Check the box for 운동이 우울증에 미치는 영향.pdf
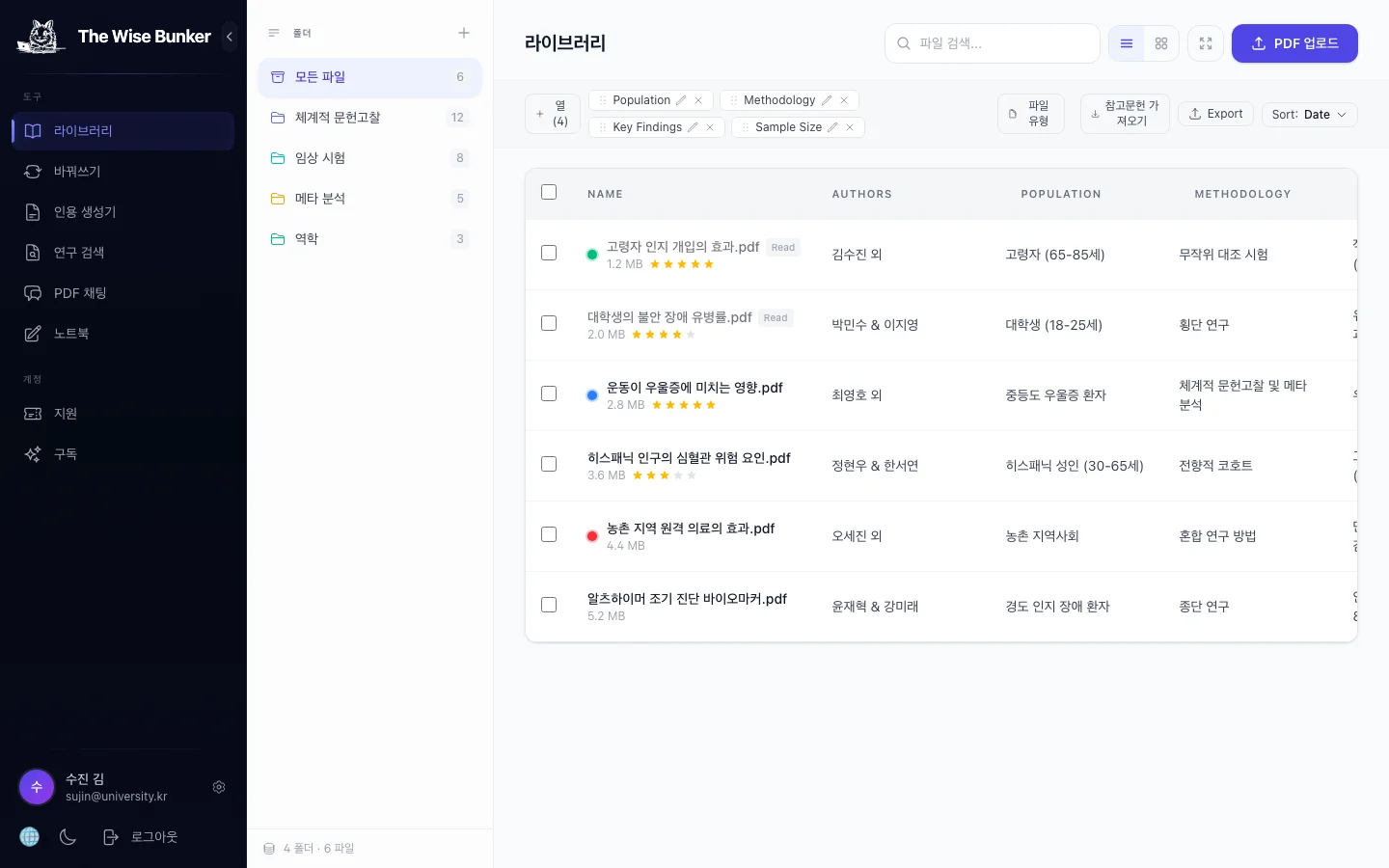The image size is (1389, 868). (x=549, y=393)
